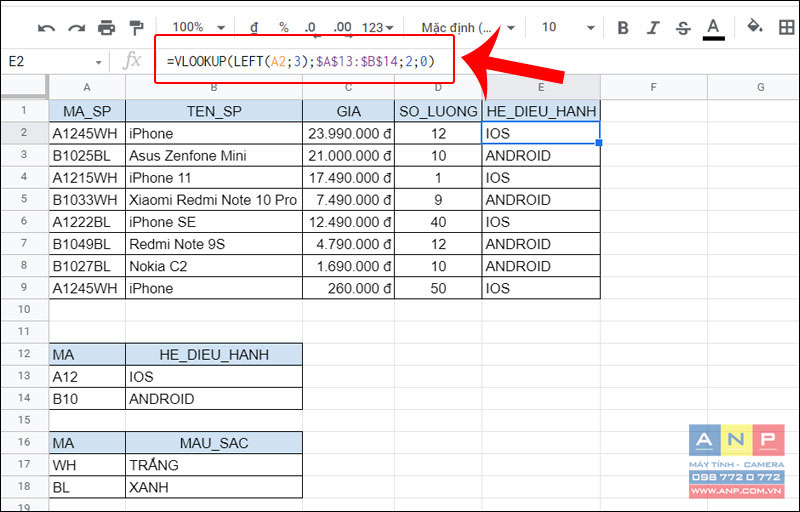Select column F header
This screenshot has height=512, width=800.
pyautogui.click(x=654, y=87)
